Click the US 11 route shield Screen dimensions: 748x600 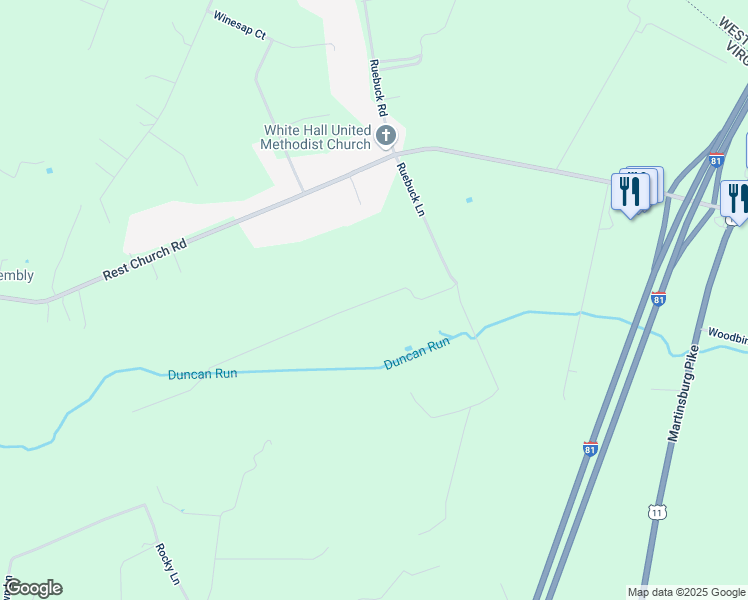point(657,512)
